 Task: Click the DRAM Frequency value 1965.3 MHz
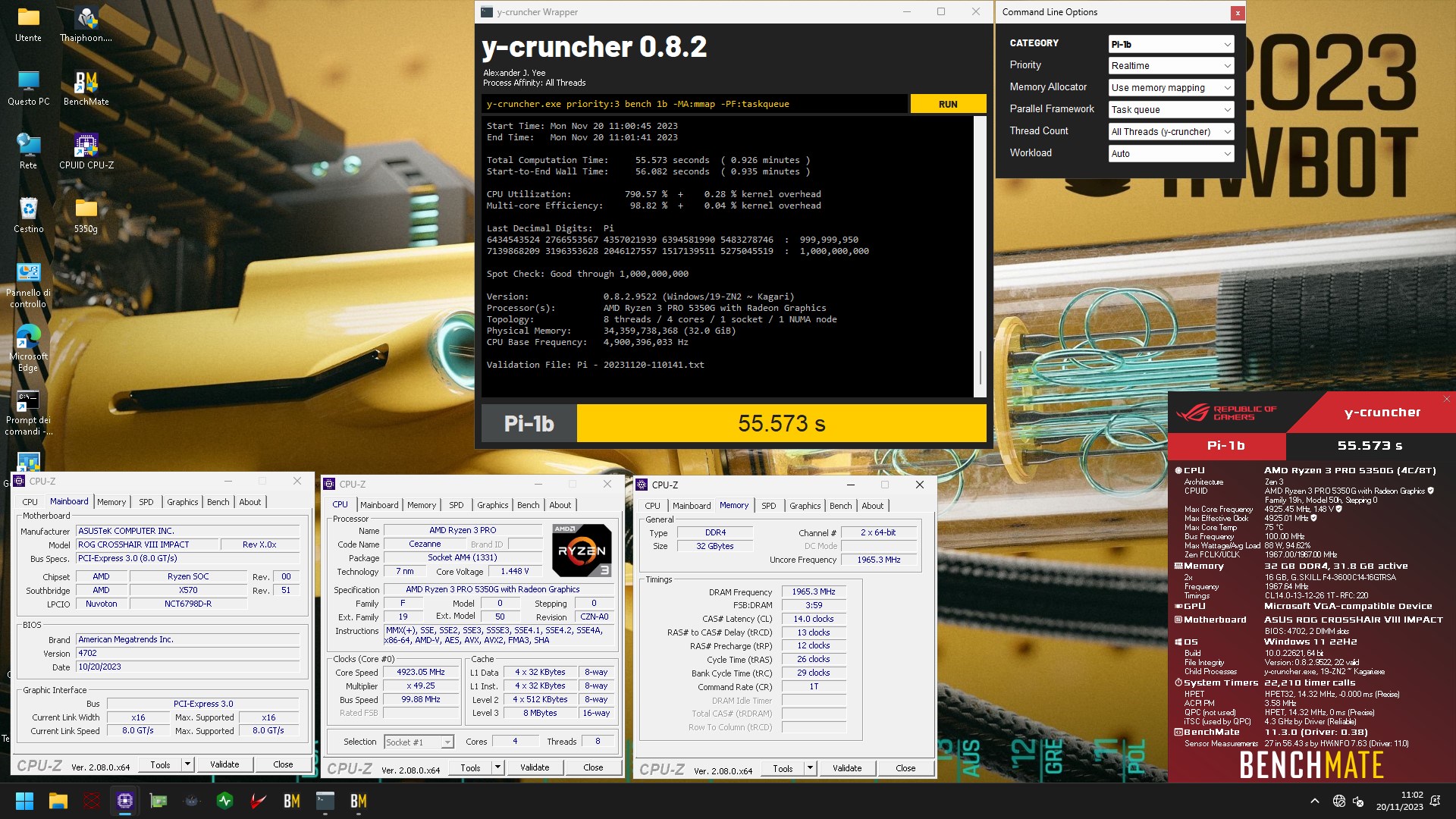click(x=813, y=591)
